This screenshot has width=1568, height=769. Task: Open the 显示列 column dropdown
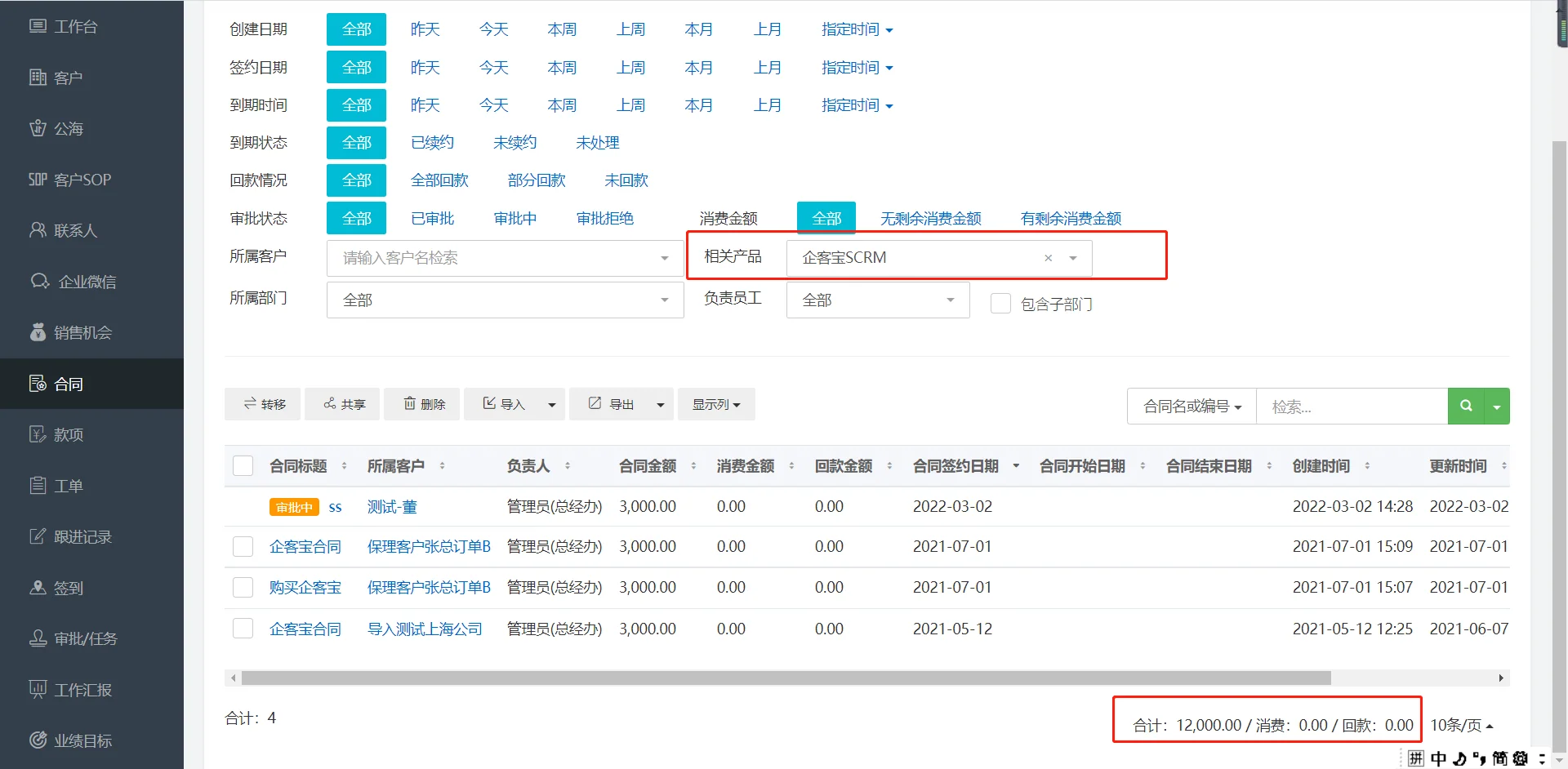pos(716,404)
